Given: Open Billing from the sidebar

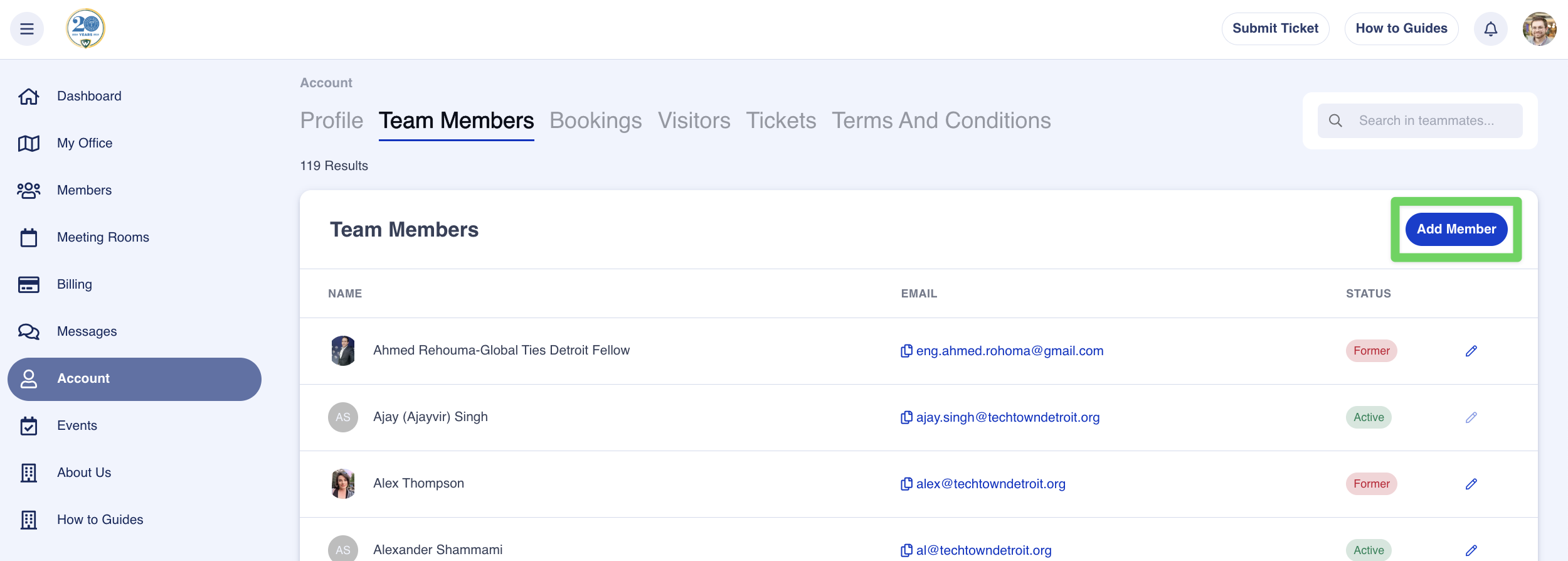Looking at the screenshot, I should [74, 284].
